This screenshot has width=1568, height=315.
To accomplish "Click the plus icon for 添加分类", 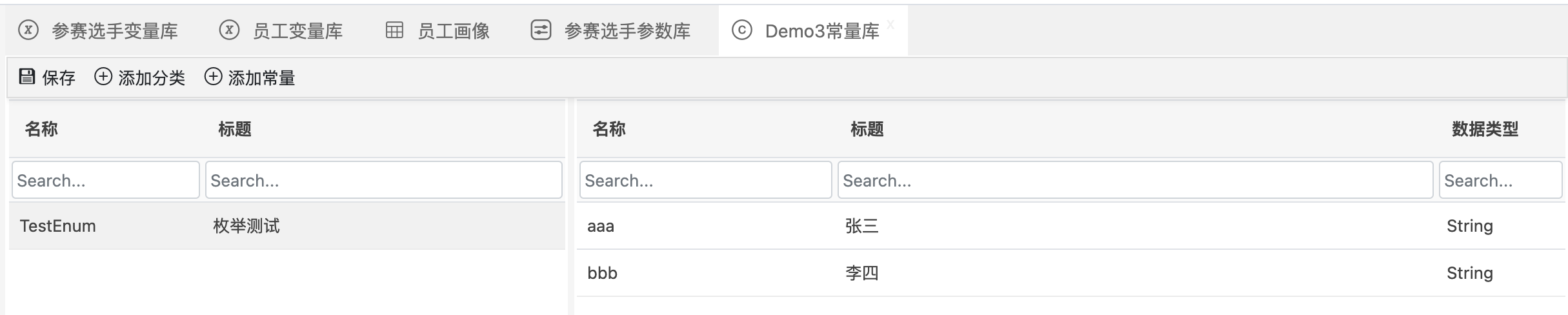I will click(103, 77).
